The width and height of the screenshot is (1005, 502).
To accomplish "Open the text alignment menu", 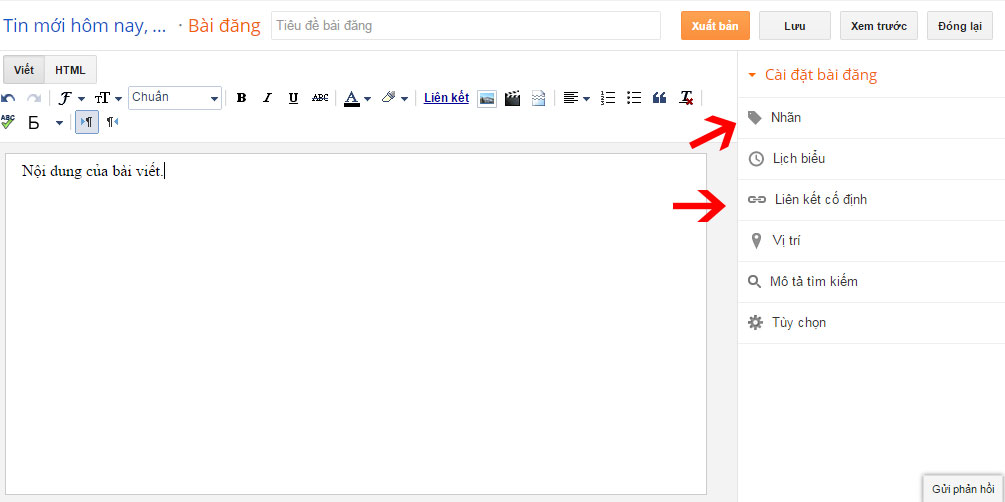I will point(576,98).
